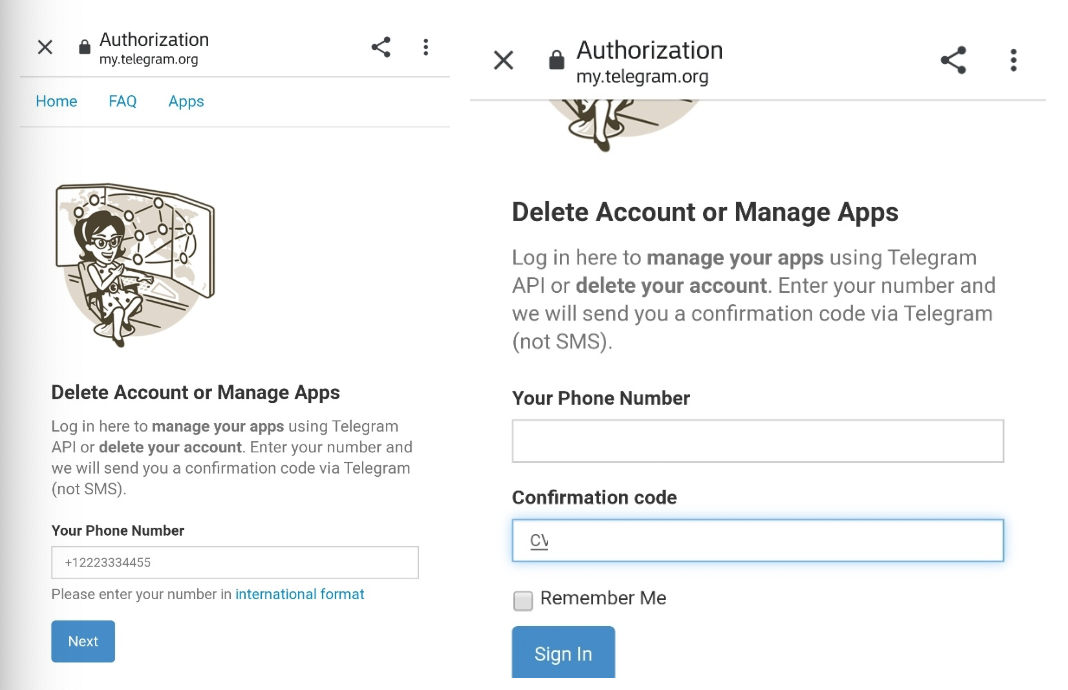Click the Next button

(x=83, y=641)
